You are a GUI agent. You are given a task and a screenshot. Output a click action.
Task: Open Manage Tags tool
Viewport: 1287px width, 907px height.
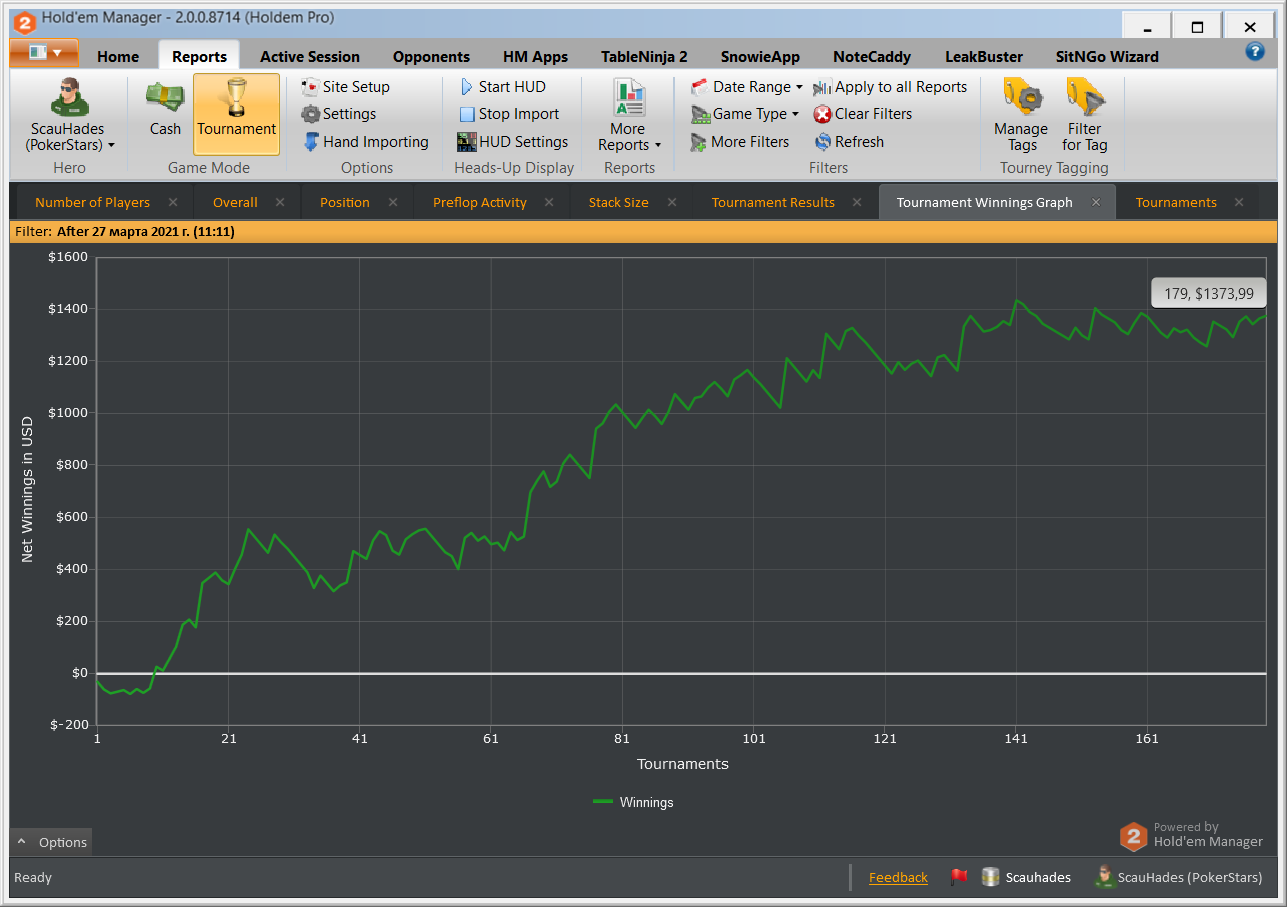point(1021,115)
